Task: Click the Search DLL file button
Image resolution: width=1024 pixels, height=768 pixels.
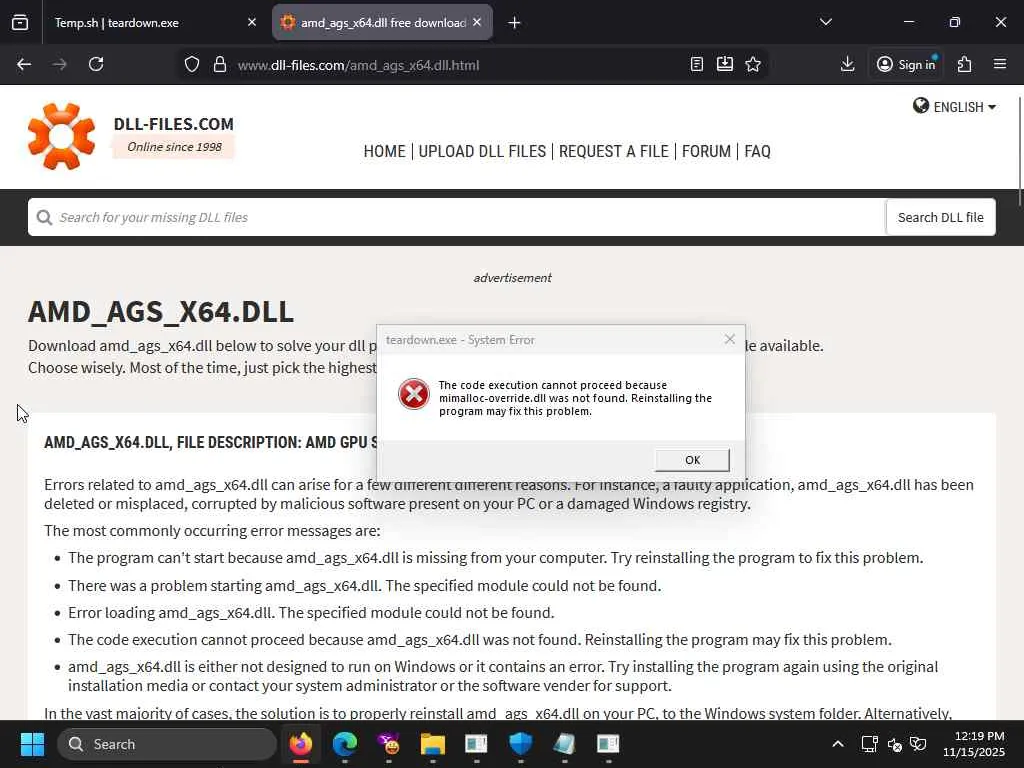Action: (940, 217)
